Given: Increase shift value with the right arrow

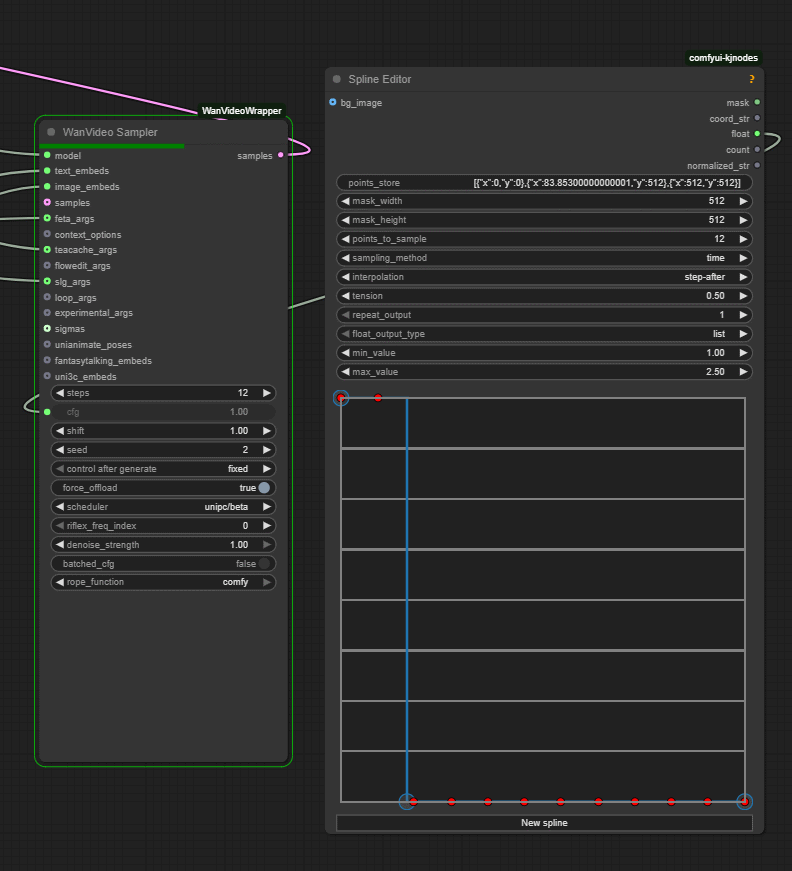Looking at the screenshot, I should click(x=267, y=431).
